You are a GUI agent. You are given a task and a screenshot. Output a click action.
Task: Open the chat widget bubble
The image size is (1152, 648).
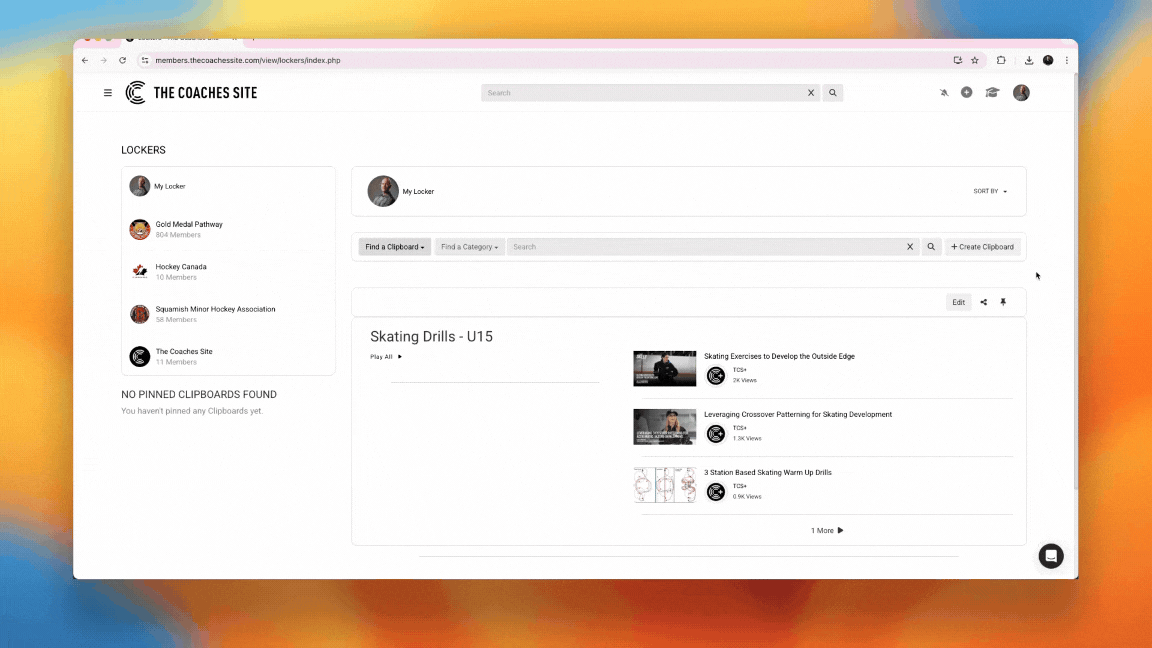pyautogui.click(x=1050, y=556)
